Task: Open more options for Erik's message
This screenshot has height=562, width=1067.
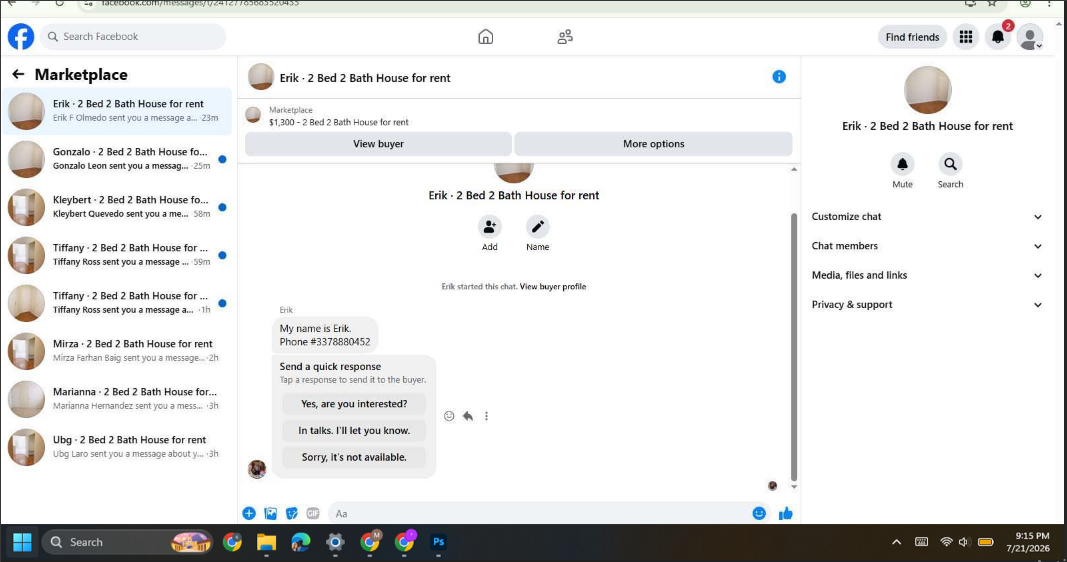Action: (486, 416)
